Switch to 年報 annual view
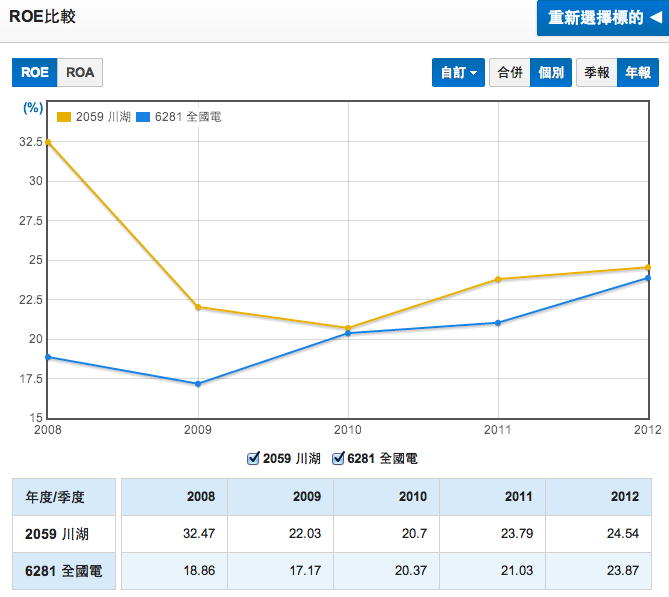Image resolution: width=669 pixels, height=597 pixels. click(638, 72)
